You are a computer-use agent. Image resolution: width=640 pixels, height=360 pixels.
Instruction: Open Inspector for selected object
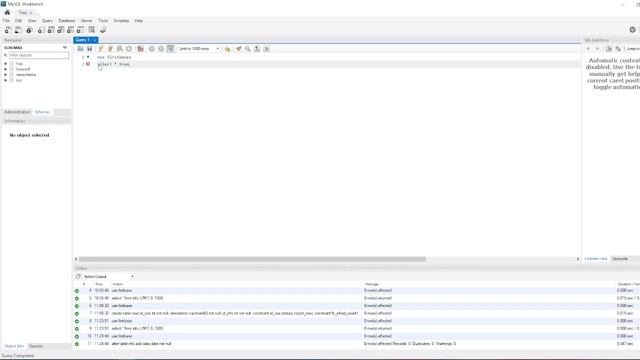[29, 30]
